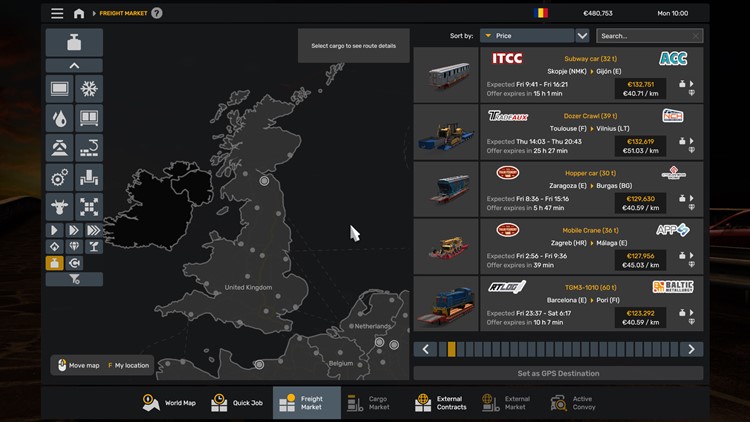Viewport: 750px width, 422px height.
Task: Open the hamburger main menu
Action: click(x=57, y=13)
